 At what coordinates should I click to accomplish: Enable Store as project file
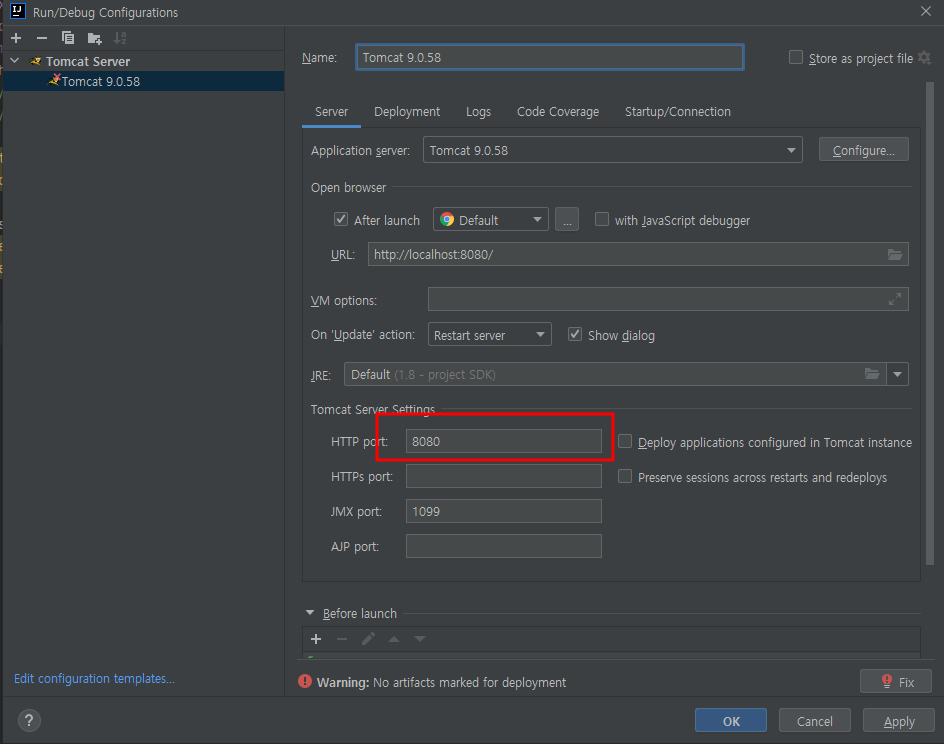pyautogui.click(x=796, y=57)
